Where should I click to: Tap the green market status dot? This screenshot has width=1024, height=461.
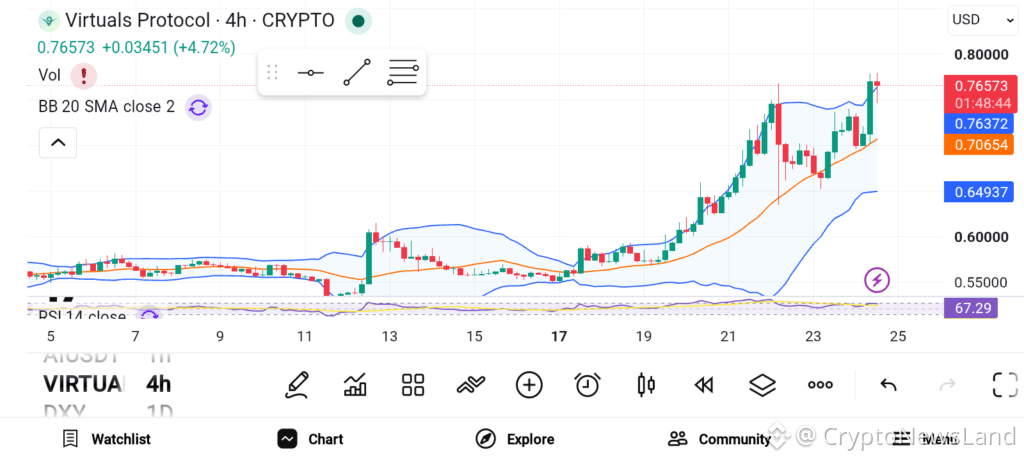click(358, 21)
